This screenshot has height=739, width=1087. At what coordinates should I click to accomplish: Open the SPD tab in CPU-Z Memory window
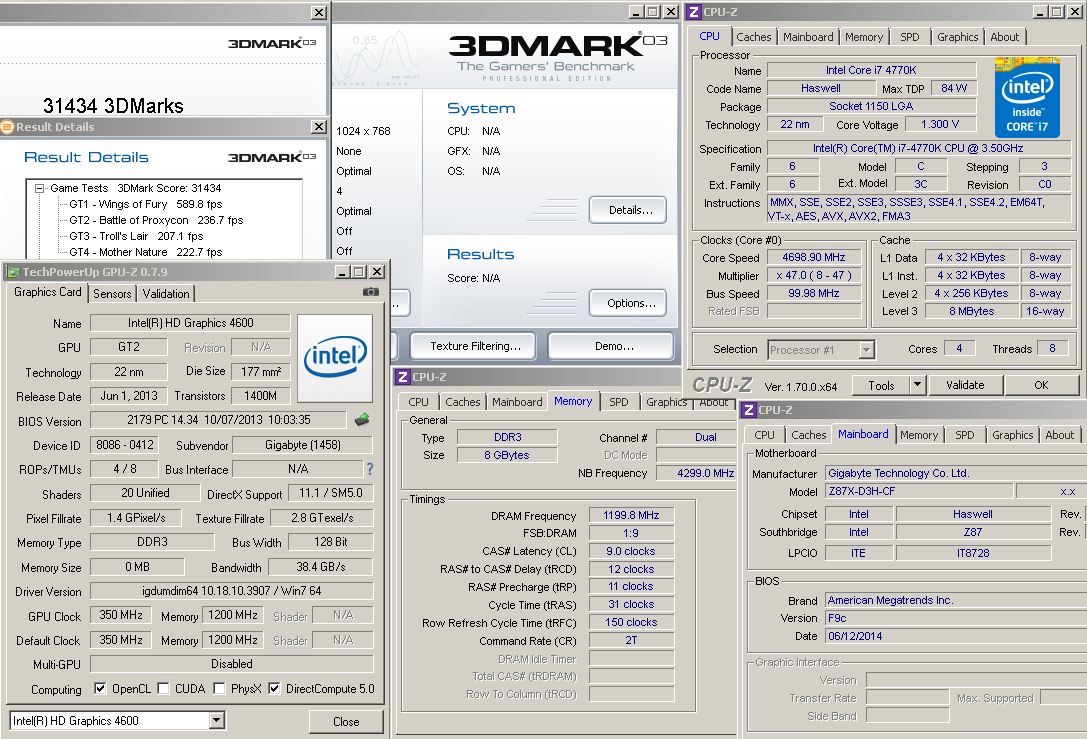[618, 401]
